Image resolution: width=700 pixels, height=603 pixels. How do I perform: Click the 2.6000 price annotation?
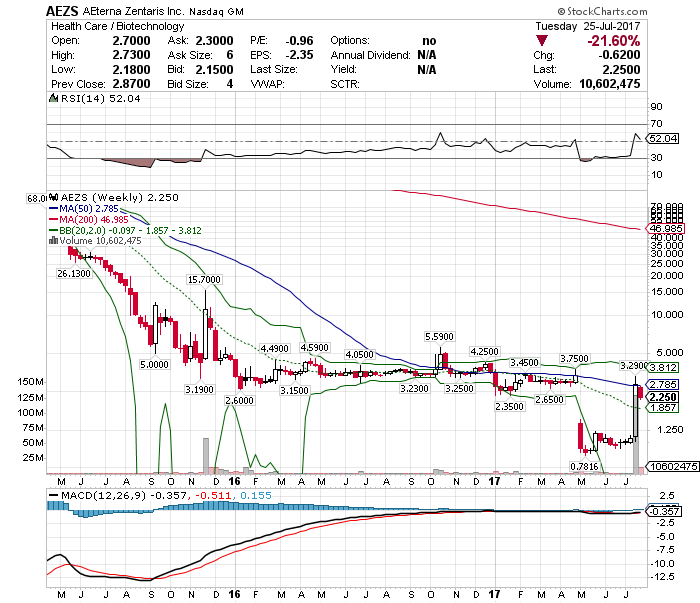[x=239, y=400]
